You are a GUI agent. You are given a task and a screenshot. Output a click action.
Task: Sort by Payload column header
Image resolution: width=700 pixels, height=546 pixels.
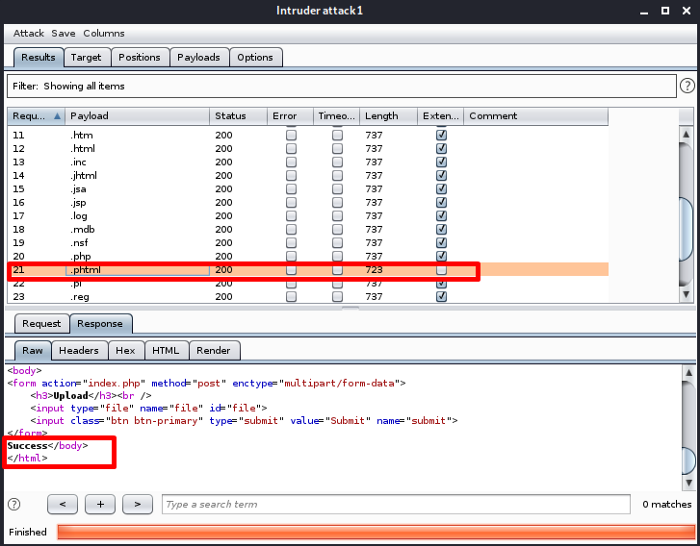coord(138,116)
